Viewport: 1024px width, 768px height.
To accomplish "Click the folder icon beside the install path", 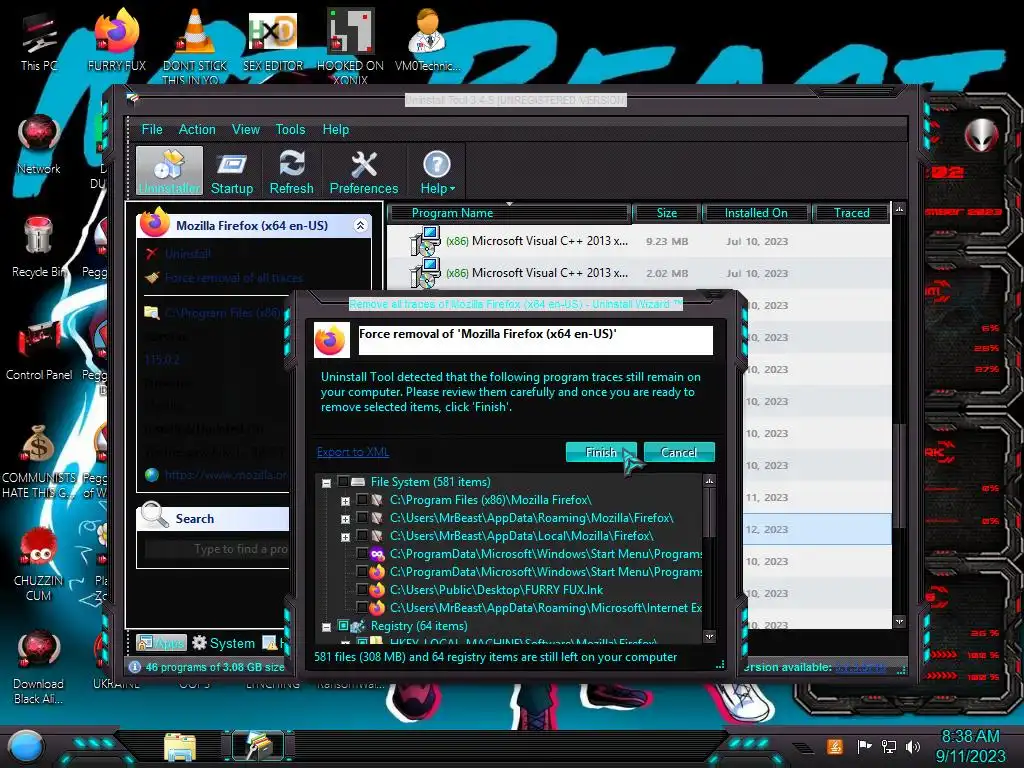I will point(152,312).
